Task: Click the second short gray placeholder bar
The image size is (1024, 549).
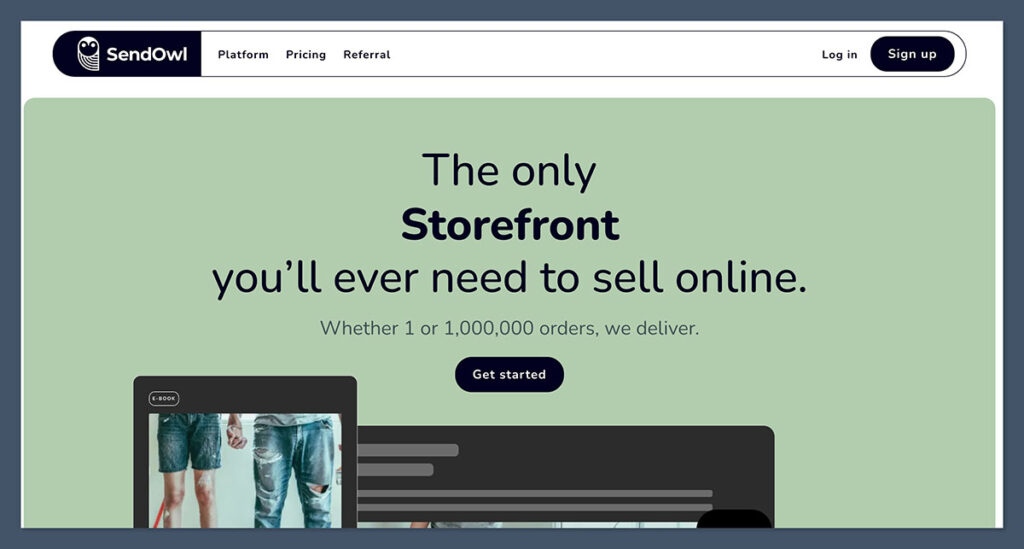Action: (396, 469)
